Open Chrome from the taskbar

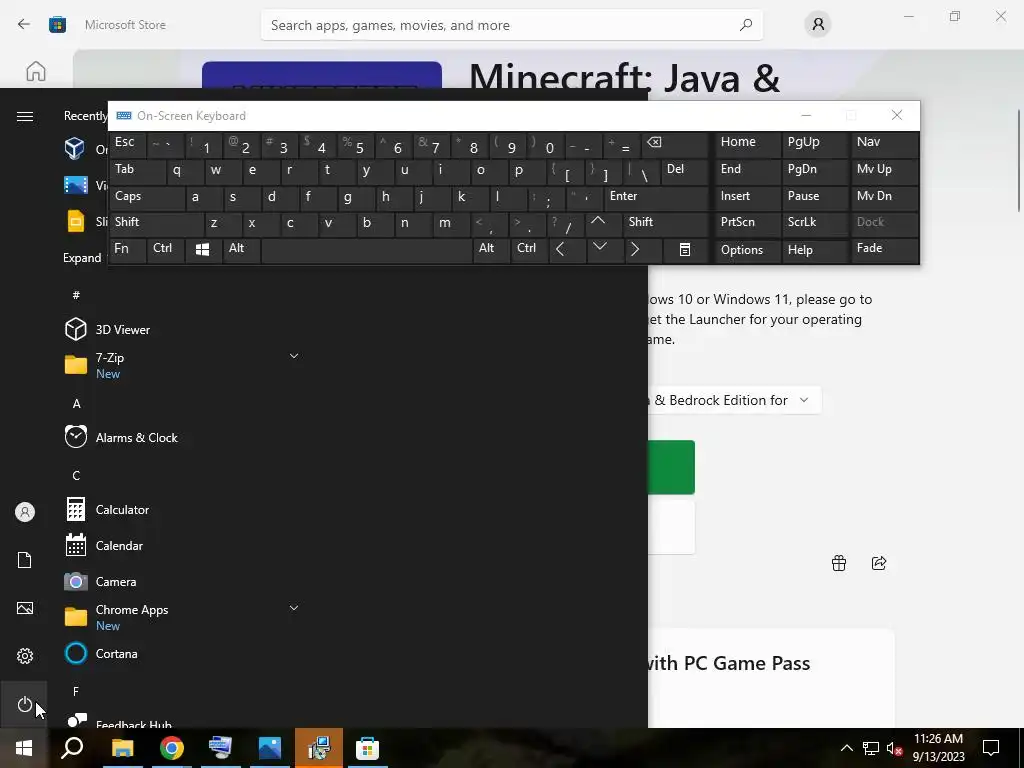pos(172,748)
